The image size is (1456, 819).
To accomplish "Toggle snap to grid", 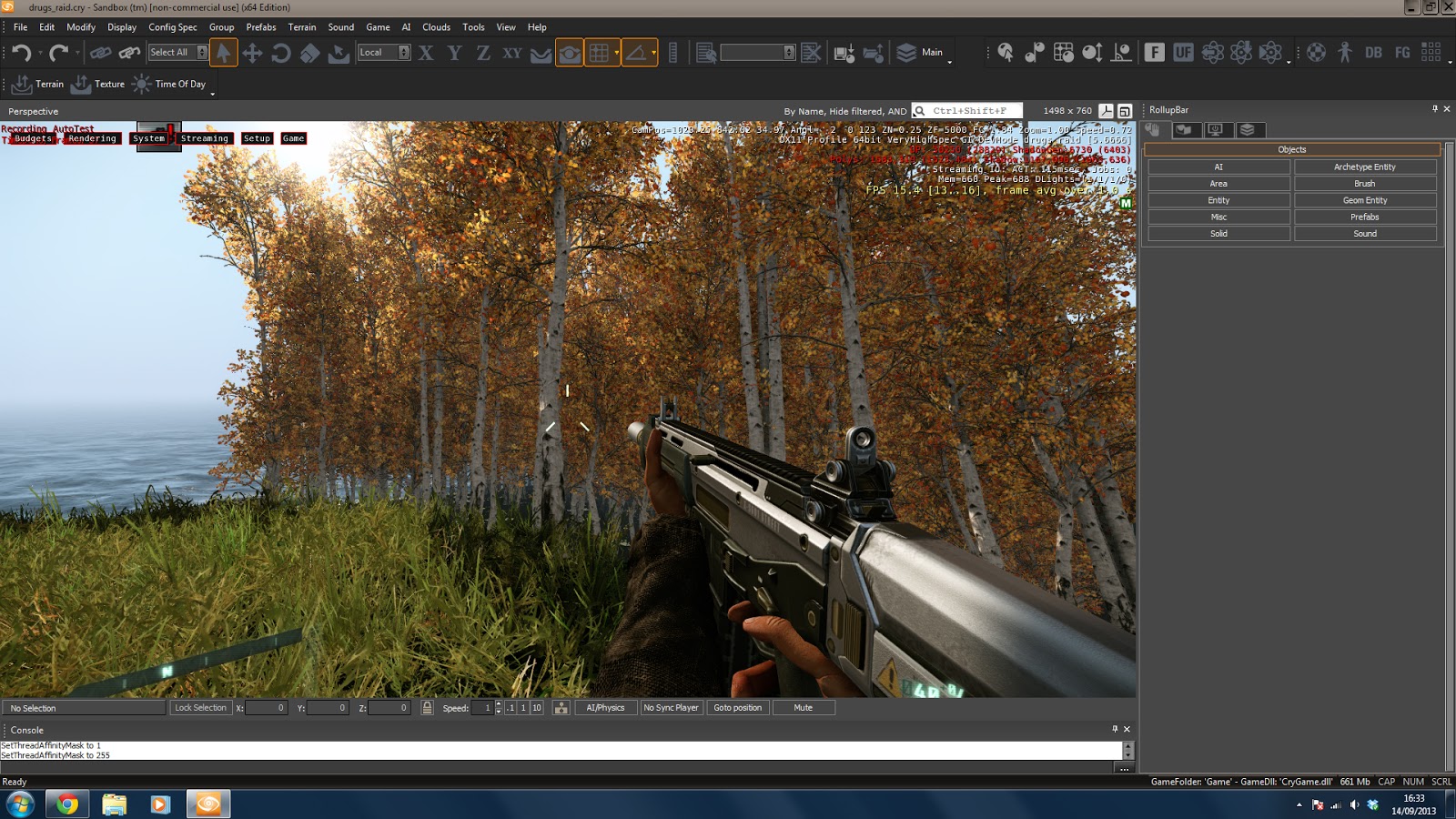I will click(600, 53).
